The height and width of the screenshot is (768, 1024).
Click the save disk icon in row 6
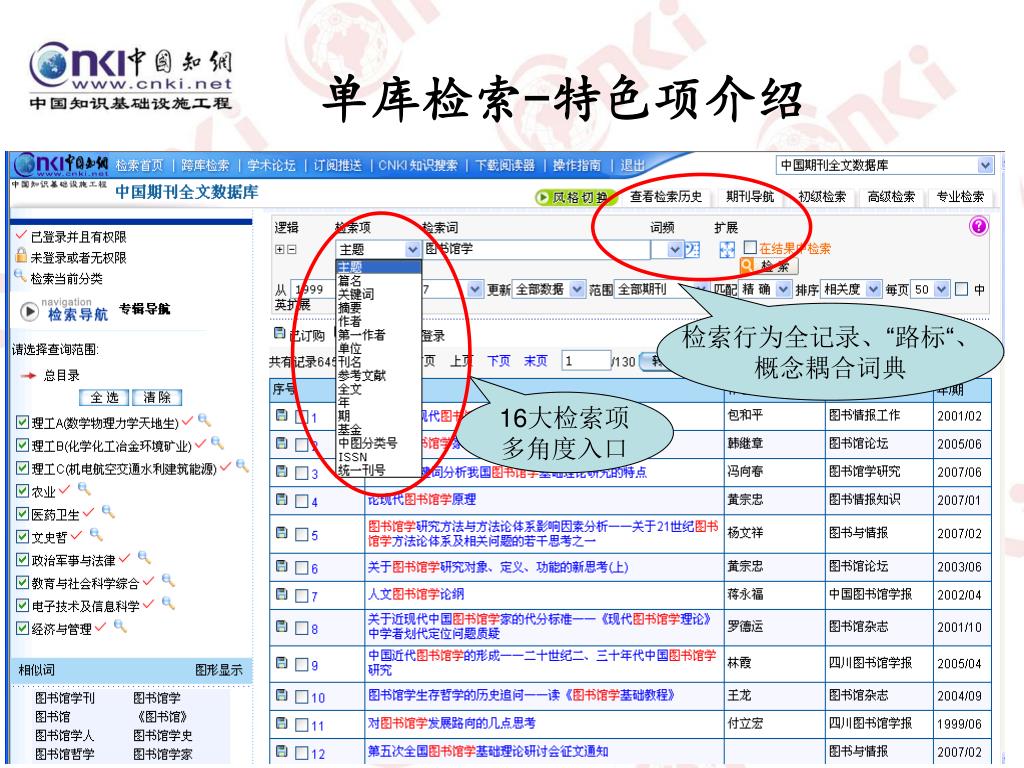point(281,566)
